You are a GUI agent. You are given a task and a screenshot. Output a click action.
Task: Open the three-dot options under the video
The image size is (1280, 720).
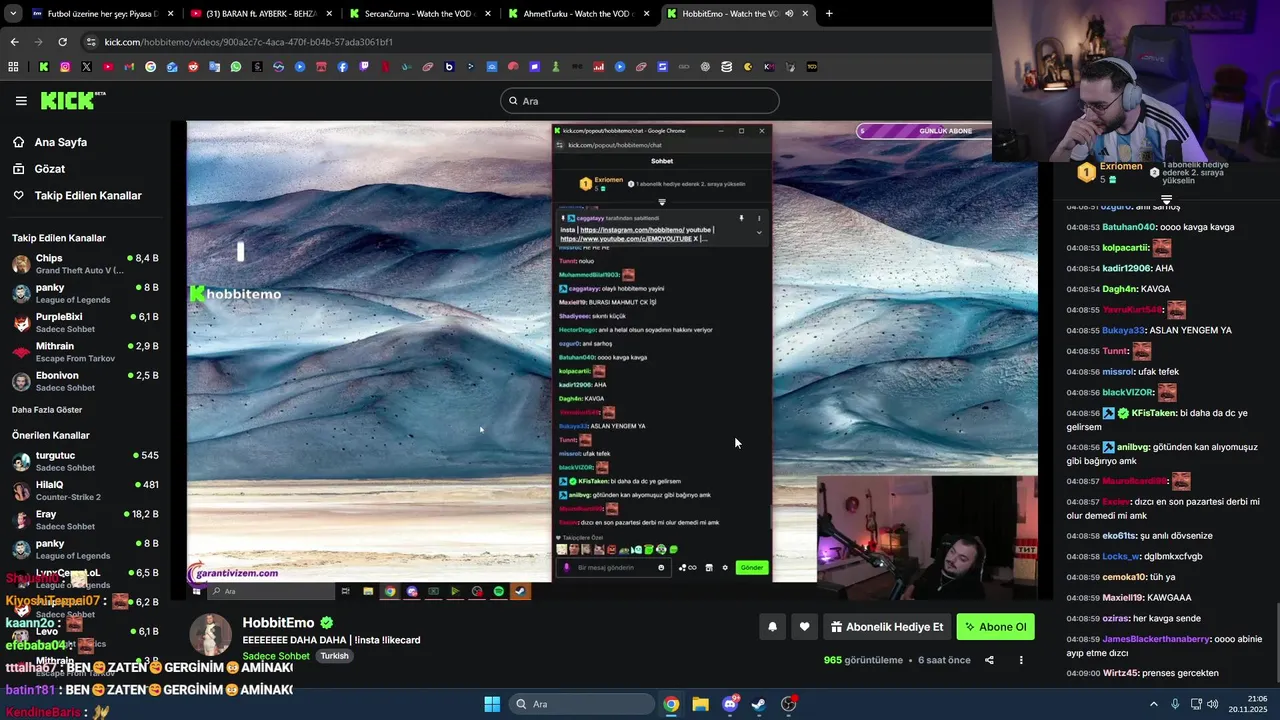click(x=1021, y=660)
